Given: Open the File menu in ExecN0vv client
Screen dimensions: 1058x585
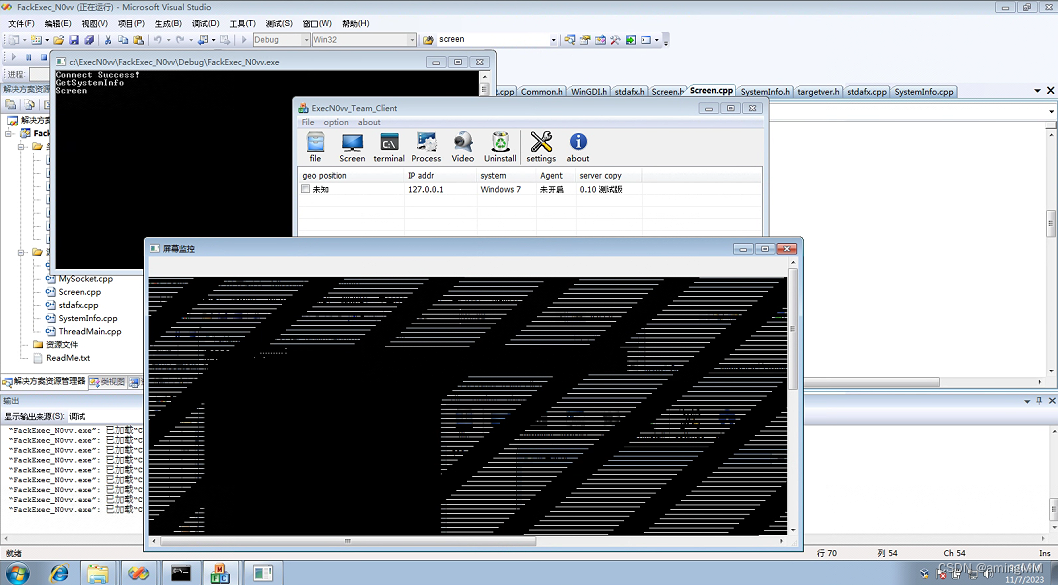Looking at the screenshot, I should [308, 122].
